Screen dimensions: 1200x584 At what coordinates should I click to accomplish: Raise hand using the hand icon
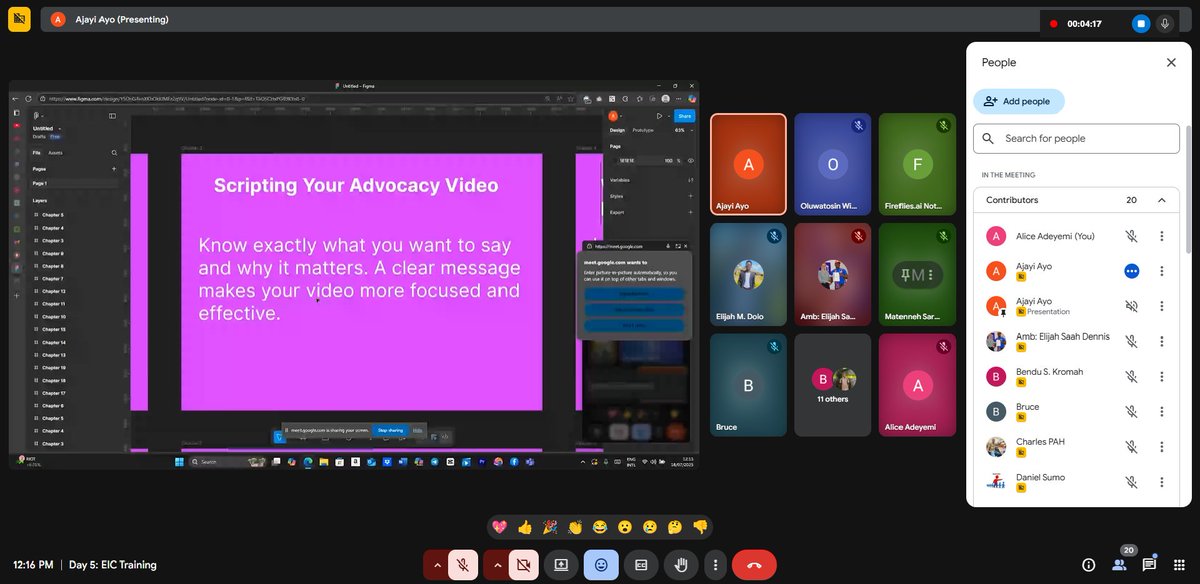(681, 565)
